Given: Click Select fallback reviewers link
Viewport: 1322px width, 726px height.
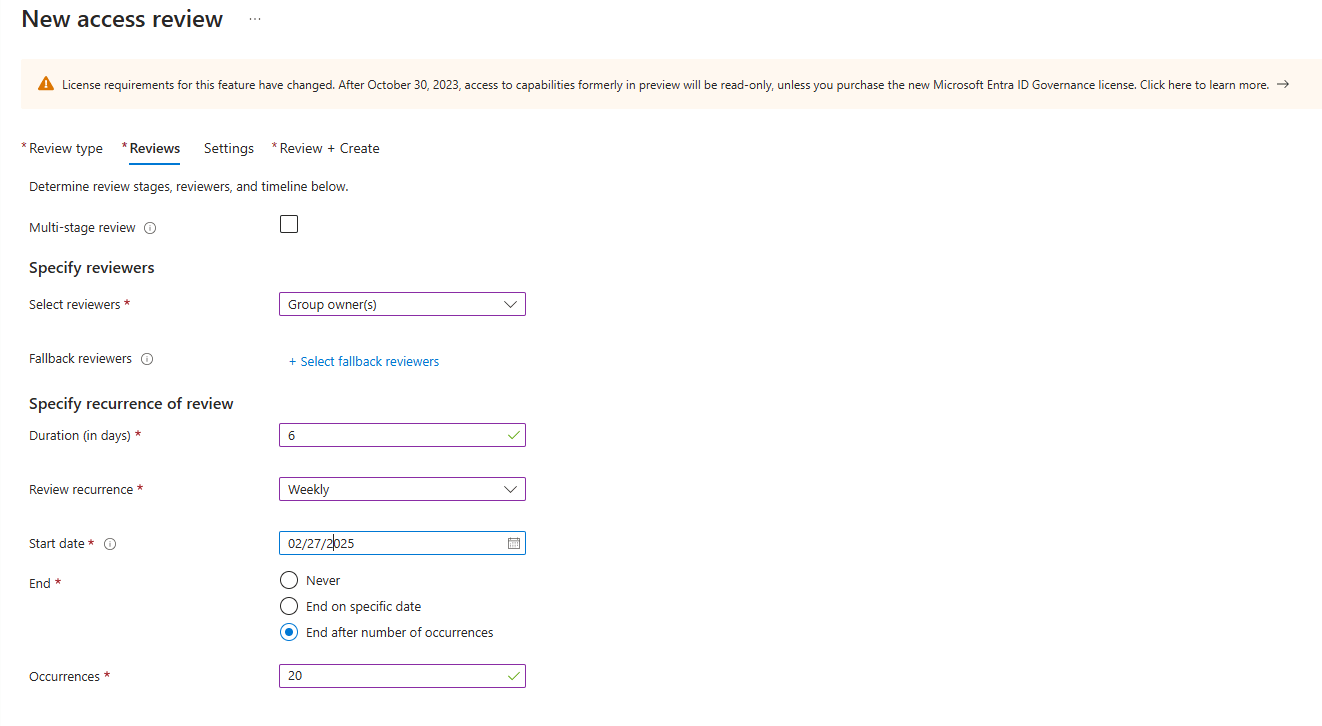Looking at the screenshot, I should 364,361.
